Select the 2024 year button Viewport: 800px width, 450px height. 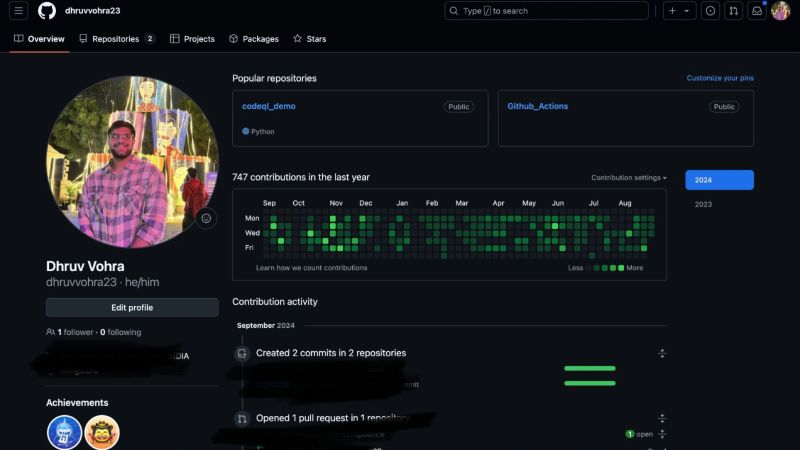[x=719, y=180]
